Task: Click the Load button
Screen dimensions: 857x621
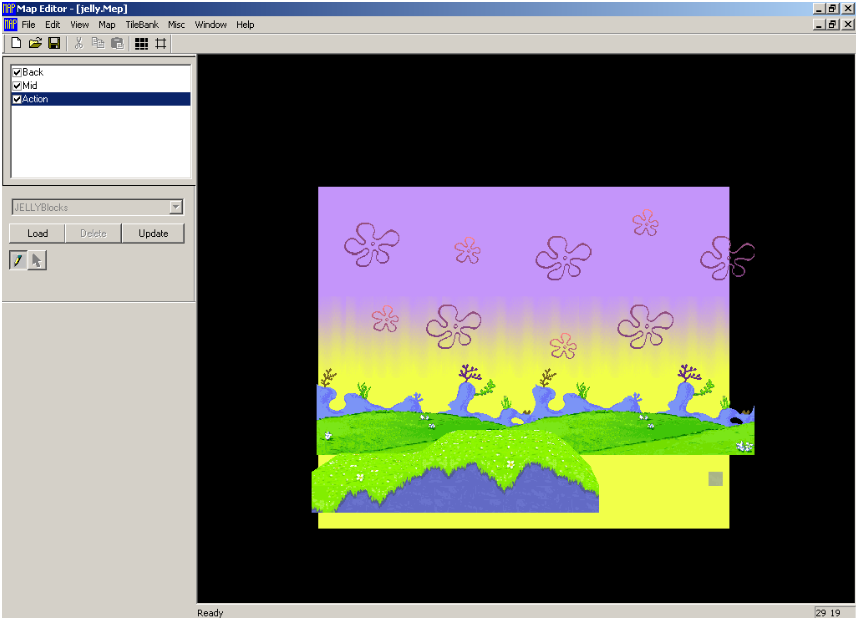Action: 37,233
